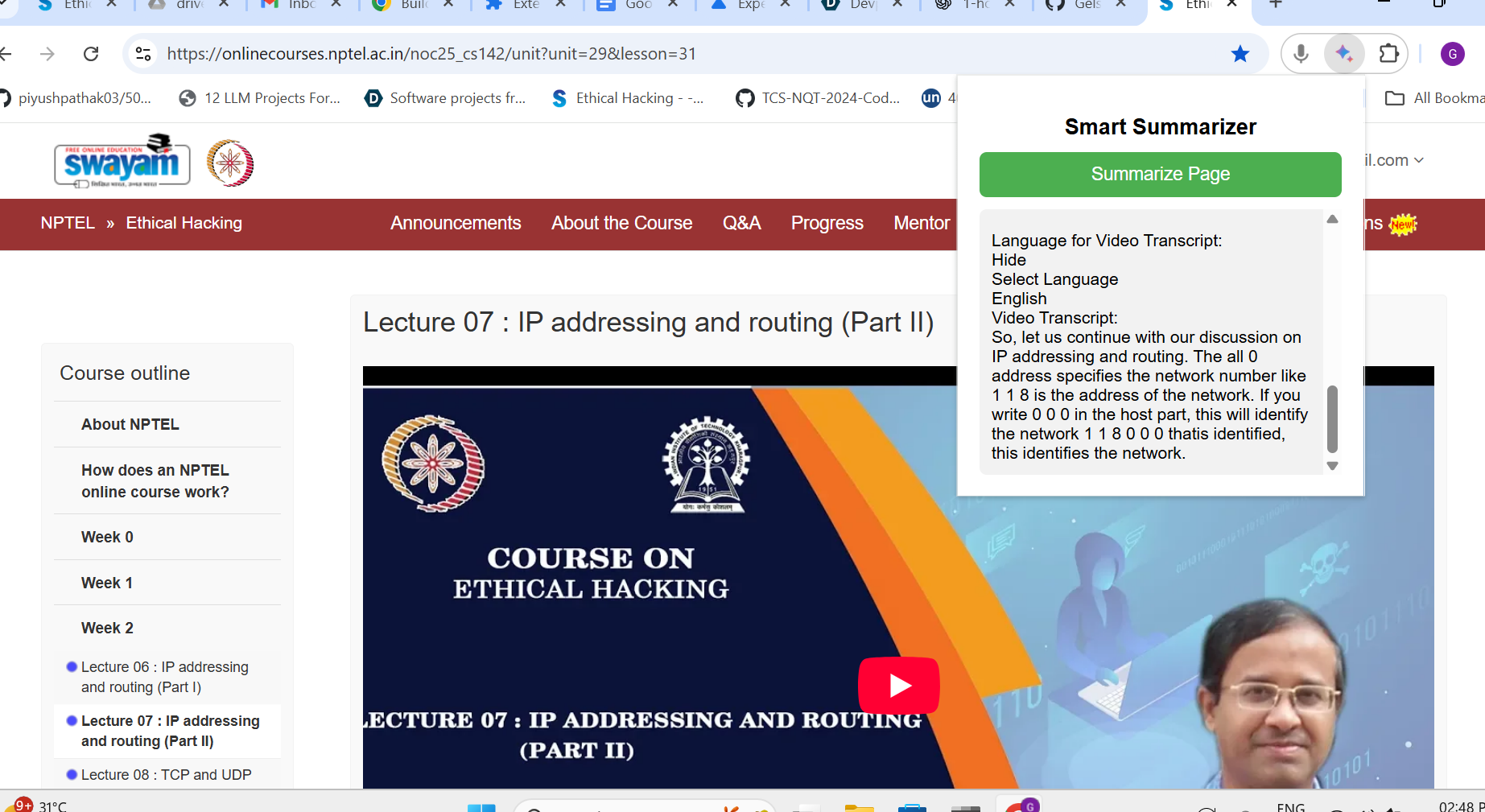Click the Lecture 07 heading text

[648, 322]
